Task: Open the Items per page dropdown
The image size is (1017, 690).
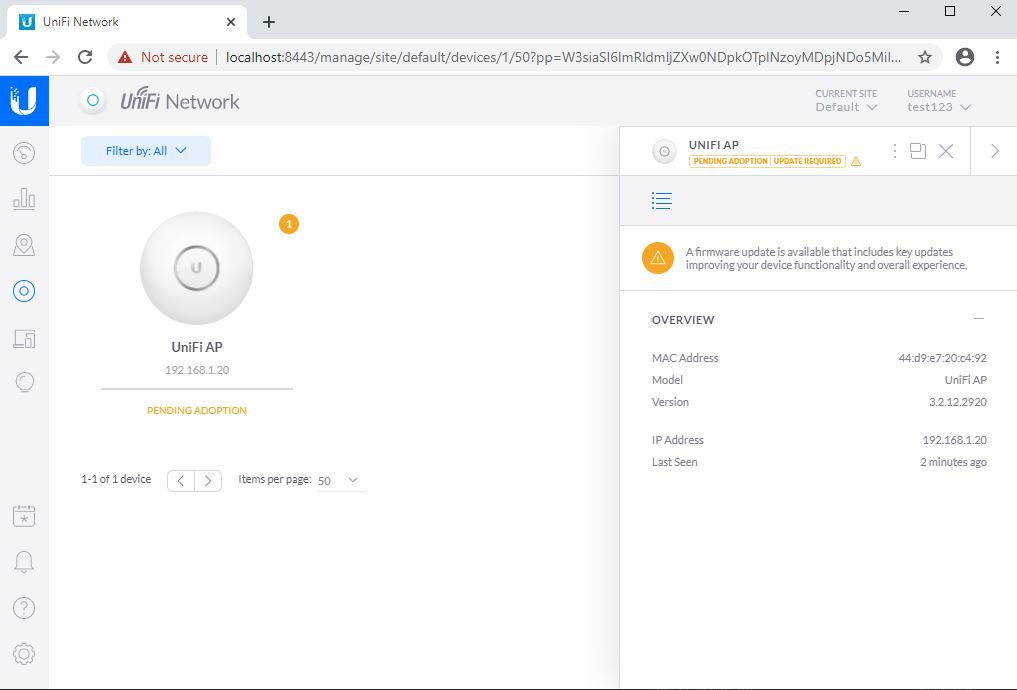Action: (341, 481)
